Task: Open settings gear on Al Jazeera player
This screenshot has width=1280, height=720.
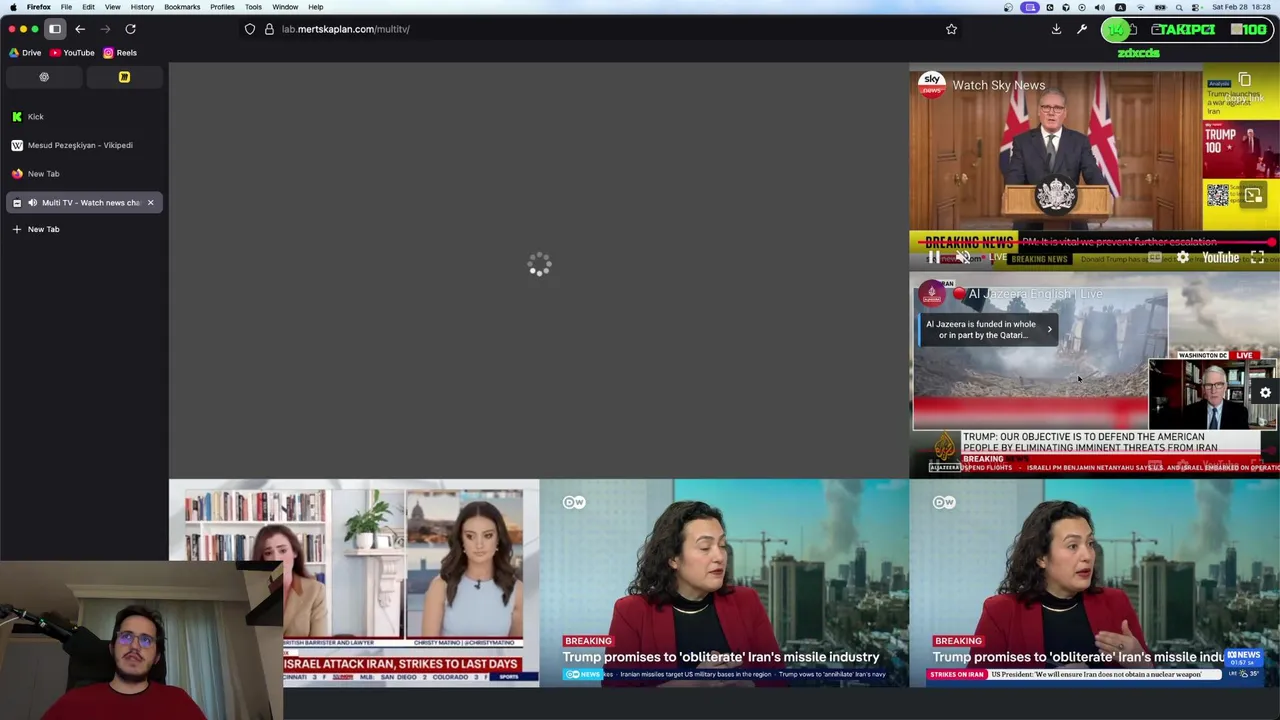Action: coord(1265,393)
